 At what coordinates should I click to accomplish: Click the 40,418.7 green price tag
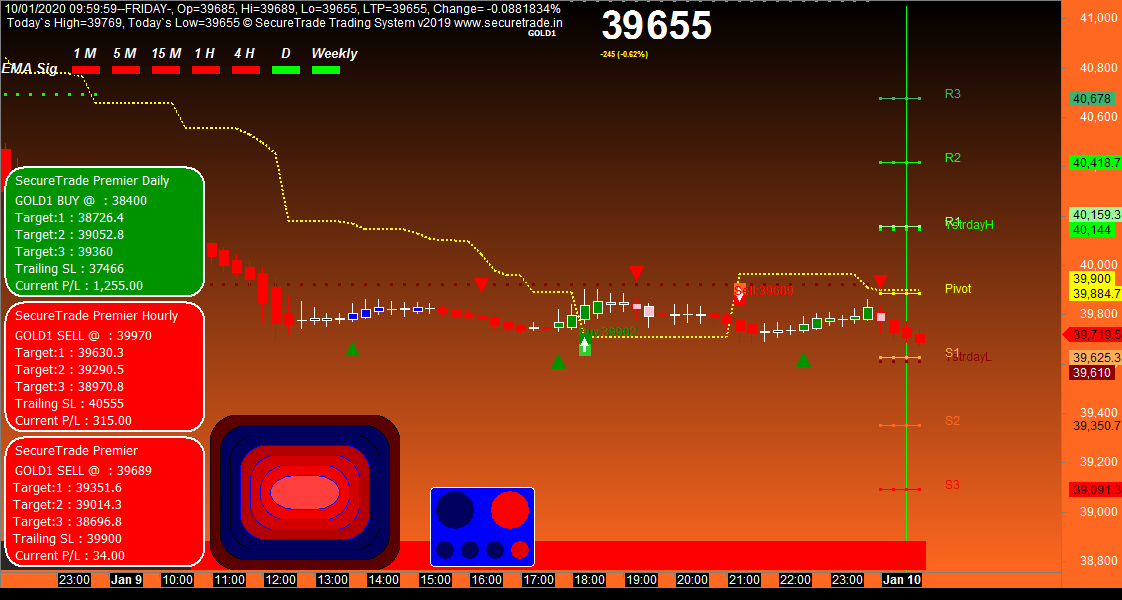point(1095,163)
